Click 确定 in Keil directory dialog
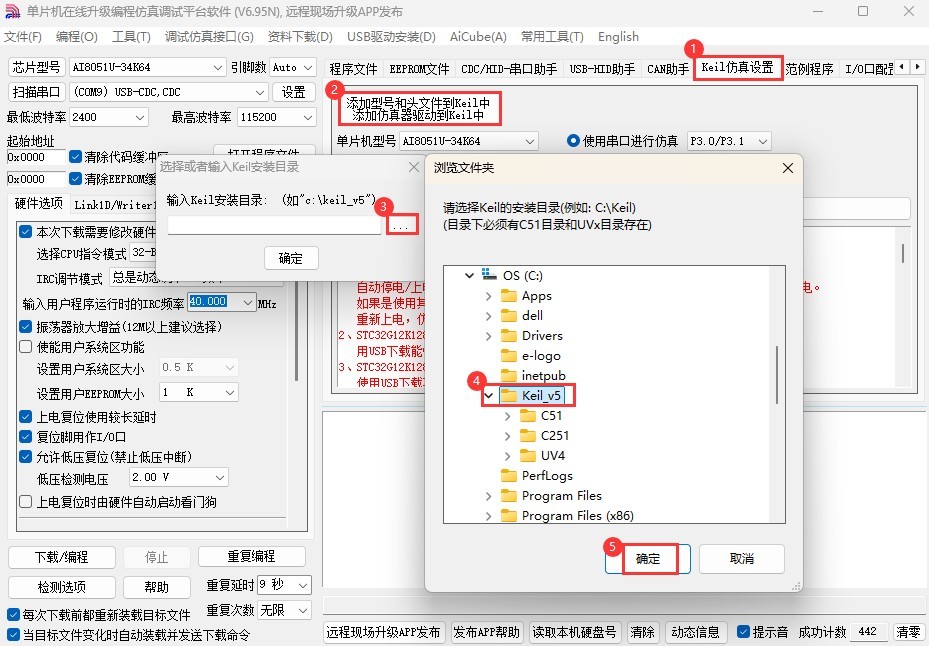The image size is (929, 646). click(x=291, y=258)
